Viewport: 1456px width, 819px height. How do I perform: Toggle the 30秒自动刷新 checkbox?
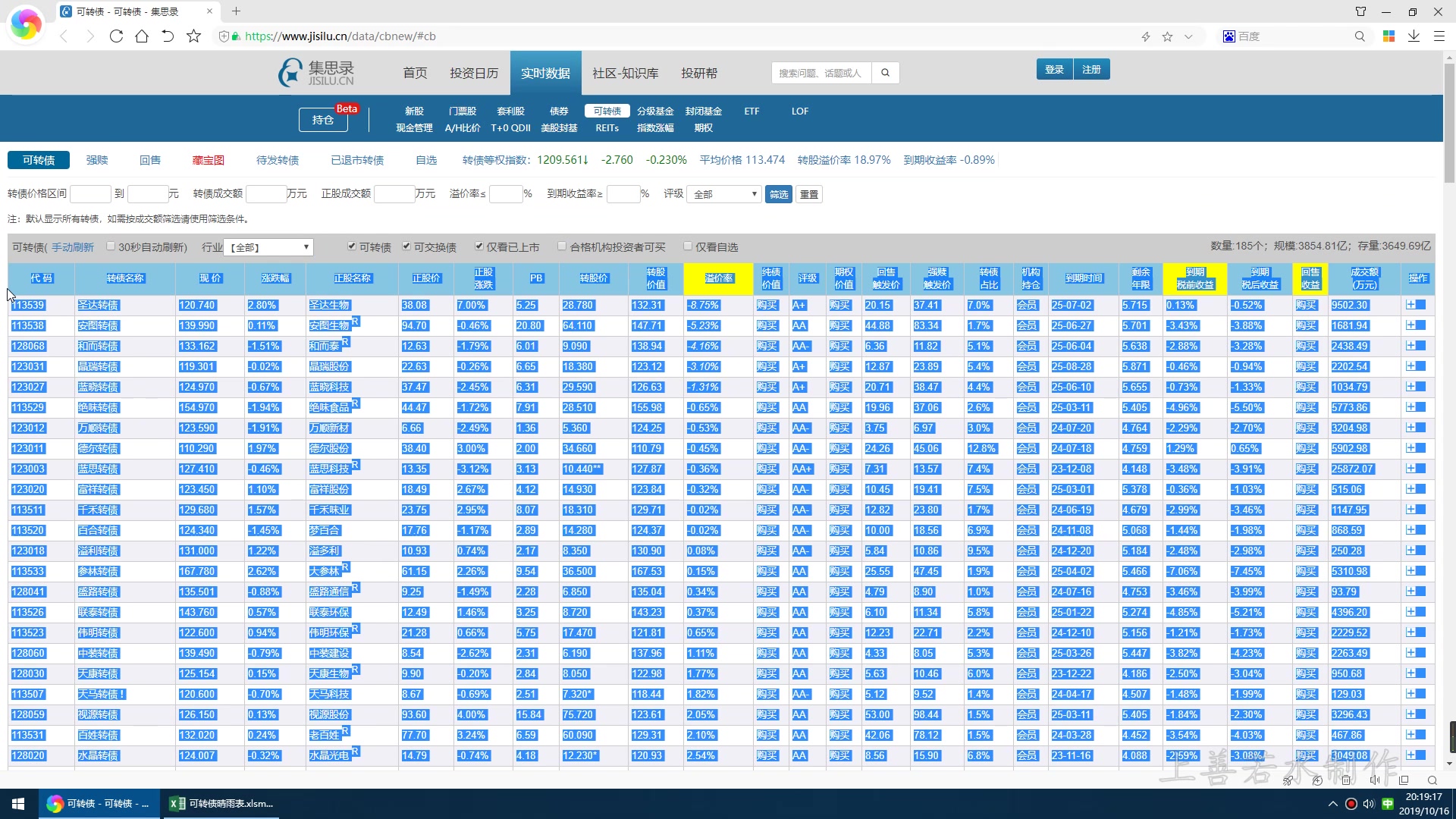click(111, 246)
